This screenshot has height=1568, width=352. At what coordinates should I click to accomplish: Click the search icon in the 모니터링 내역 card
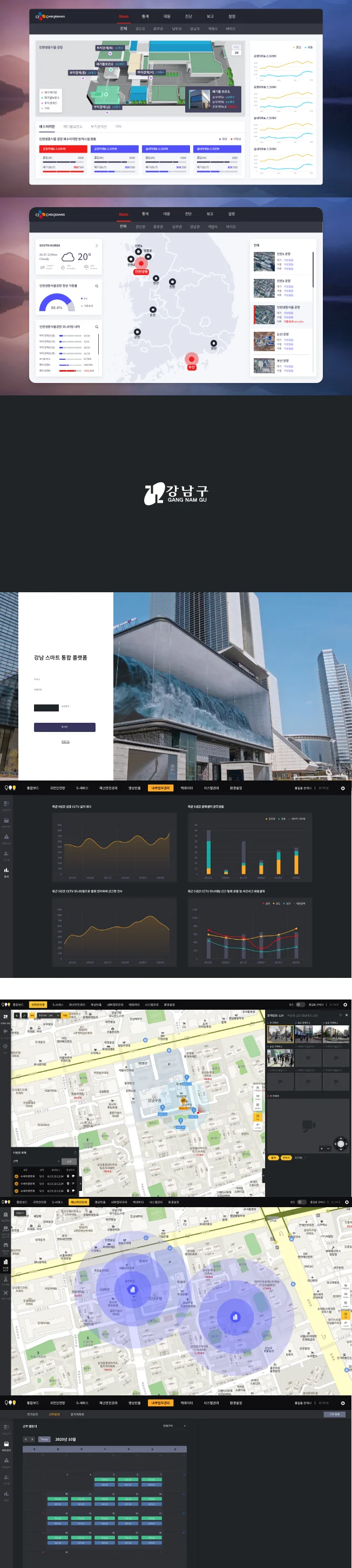tap(96, 327)
